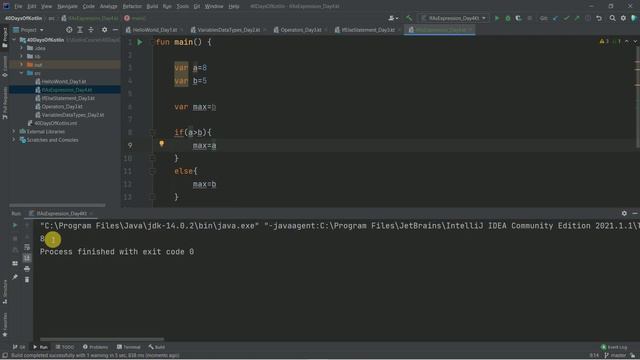Toggle the Commit tool window stripe button

click(x=4, y=67)
